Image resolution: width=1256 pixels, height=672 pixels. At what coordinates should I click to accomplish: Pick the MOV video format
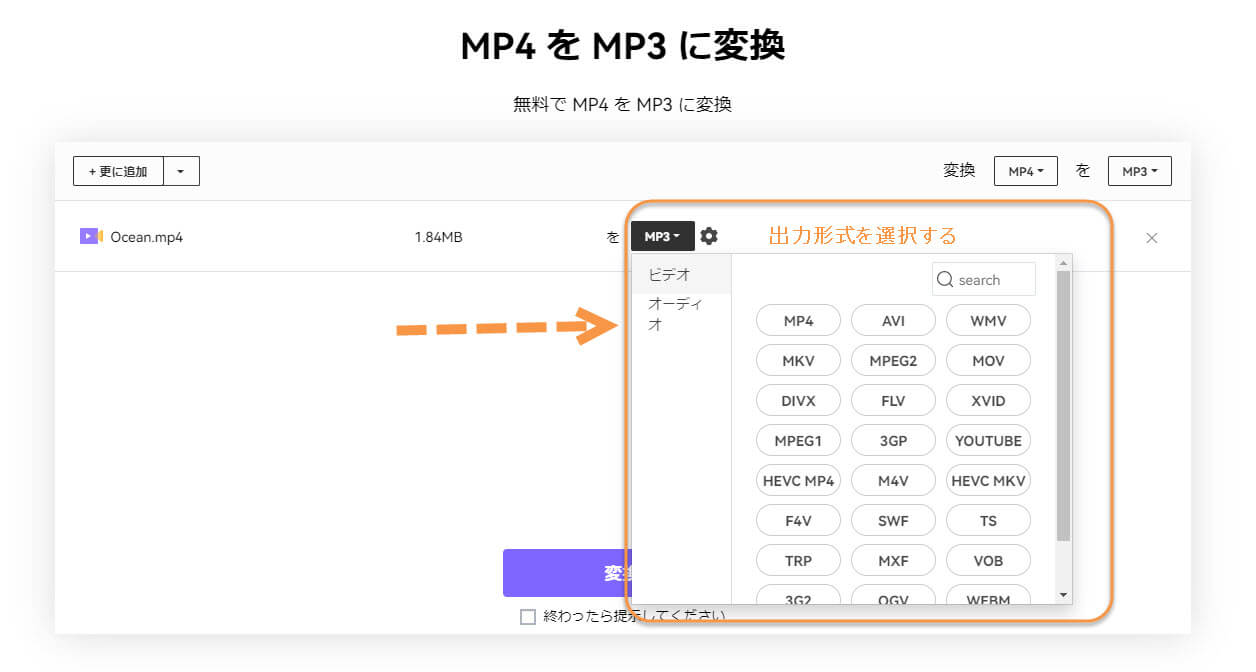click(x=988, y=361)
